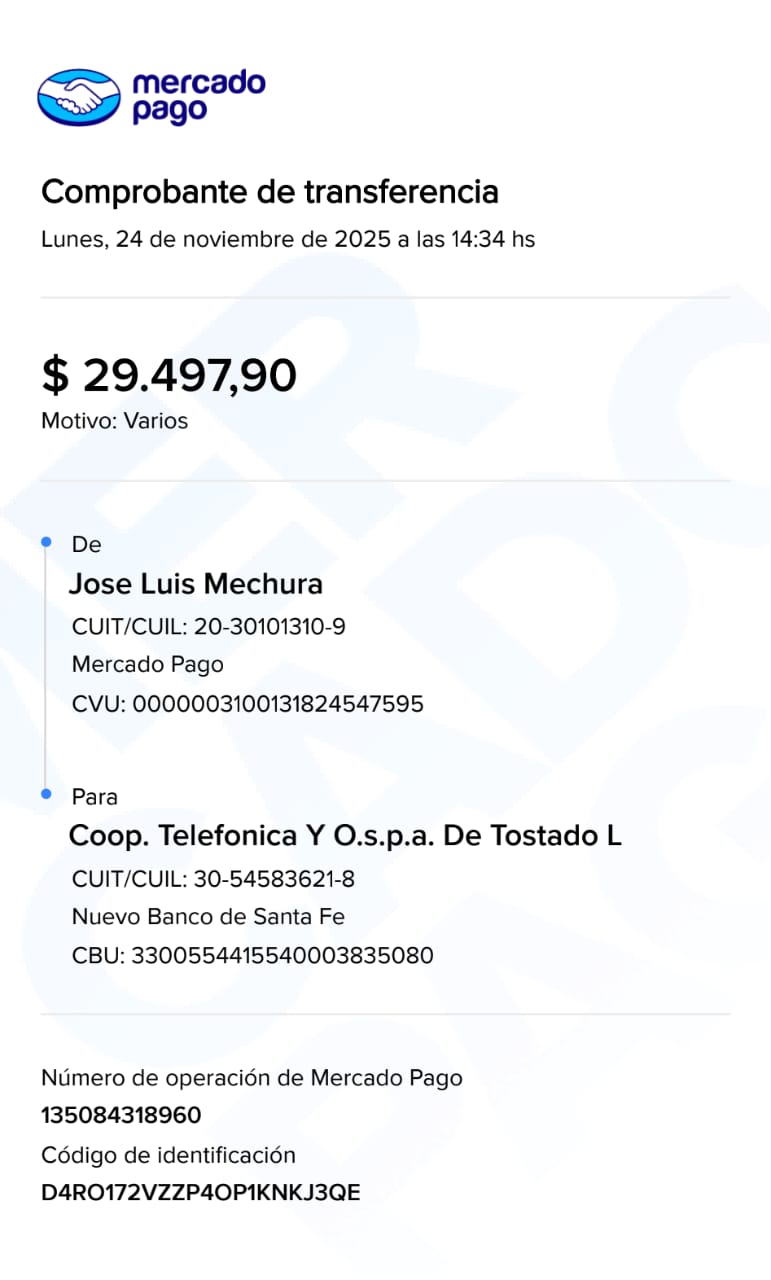
Task: Select operation number 135084318960
Action: point(120,1116)
